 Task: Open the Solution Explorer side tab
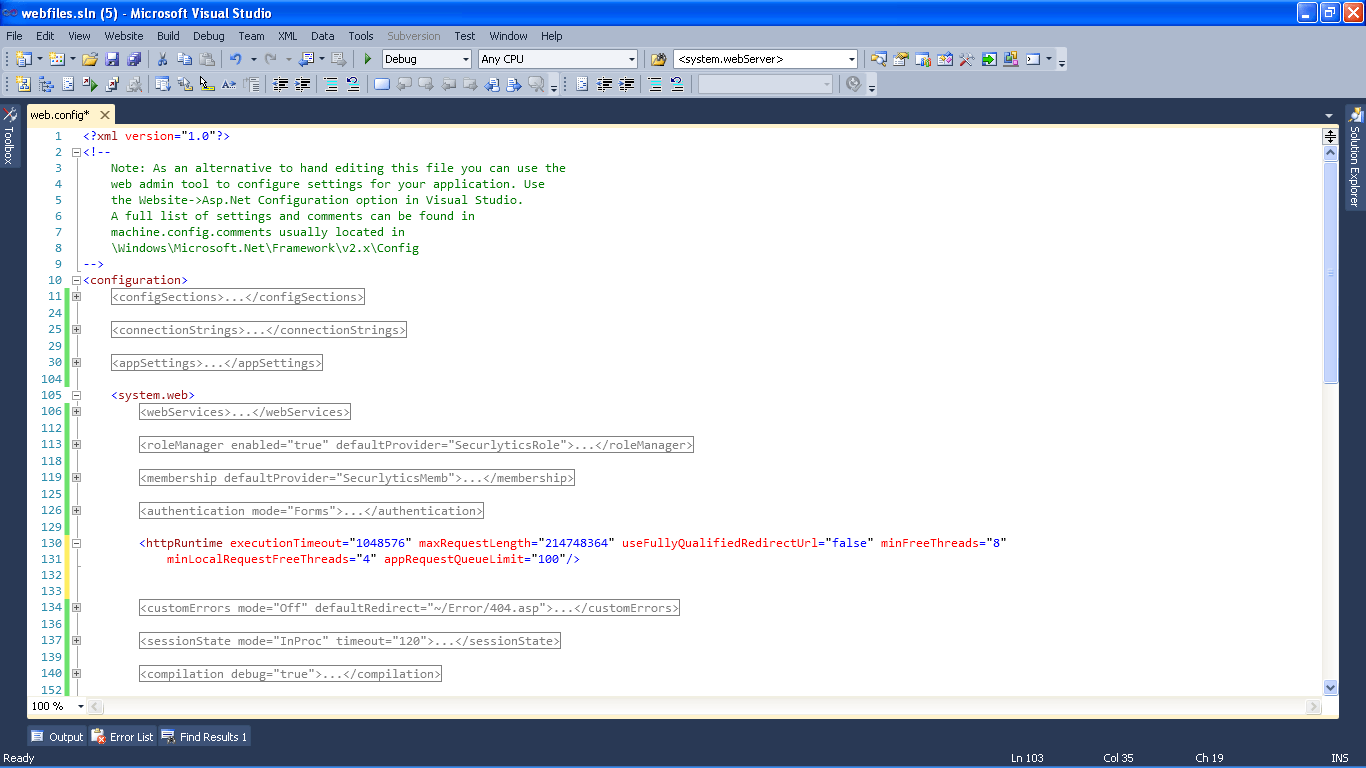pos(1355,157)
